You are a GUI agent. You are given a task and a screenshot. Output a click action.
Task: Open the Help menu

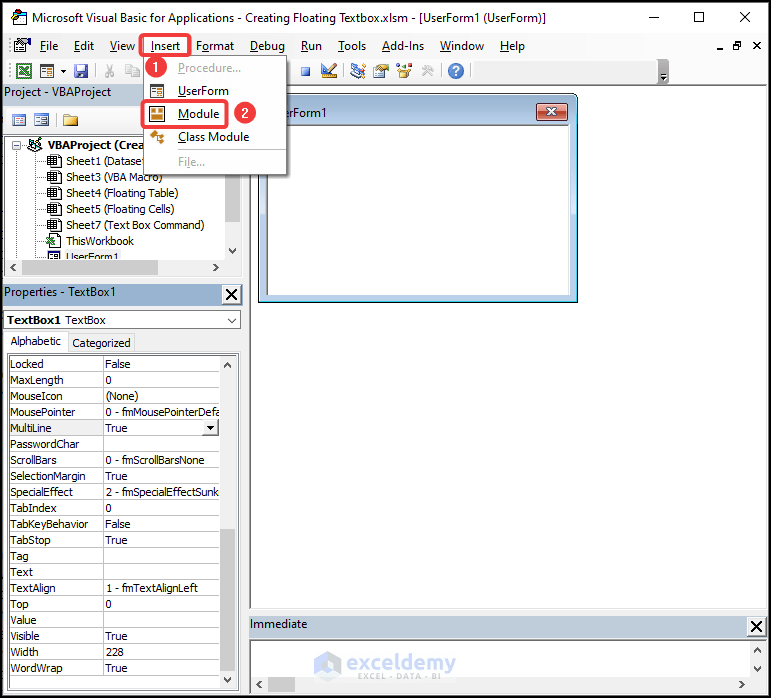coord(512,46)
